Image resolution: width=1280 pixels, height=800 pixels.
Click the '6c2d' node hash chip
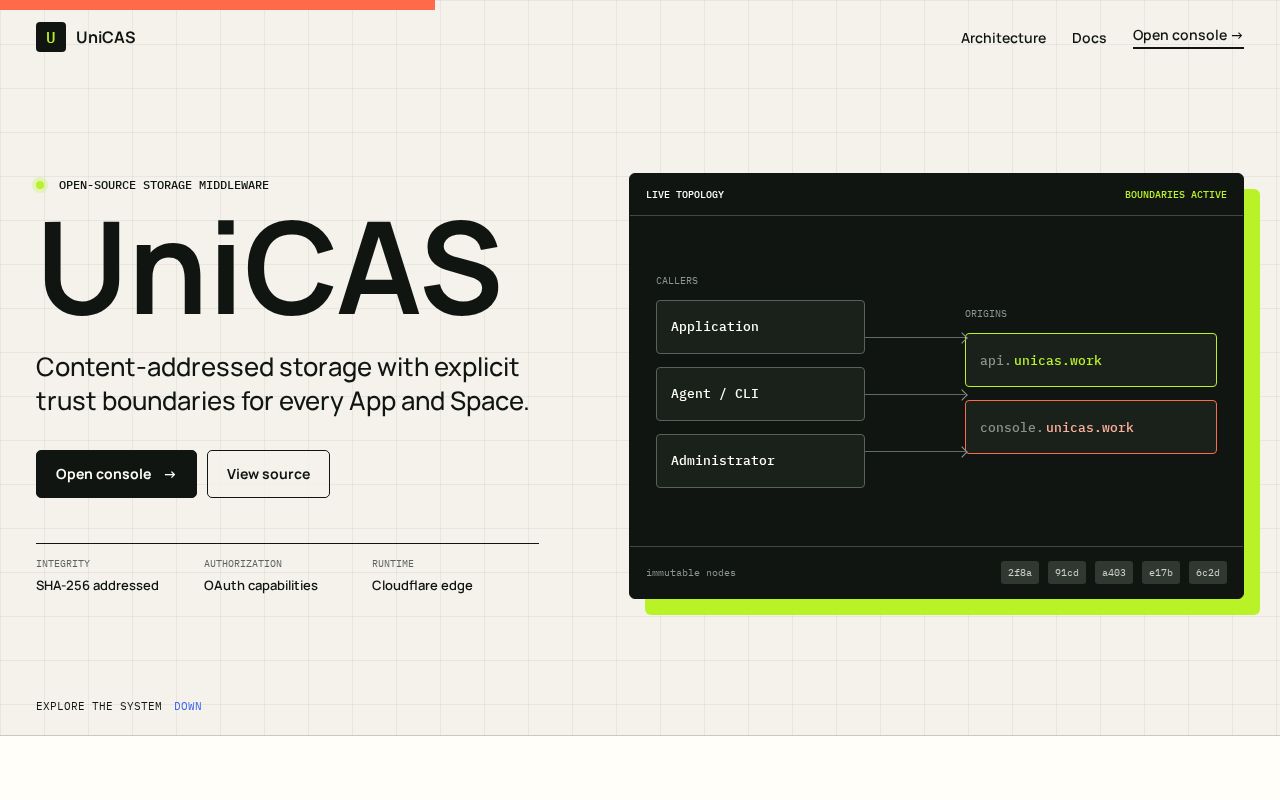pyautogui.click(x=1208, y=573)
